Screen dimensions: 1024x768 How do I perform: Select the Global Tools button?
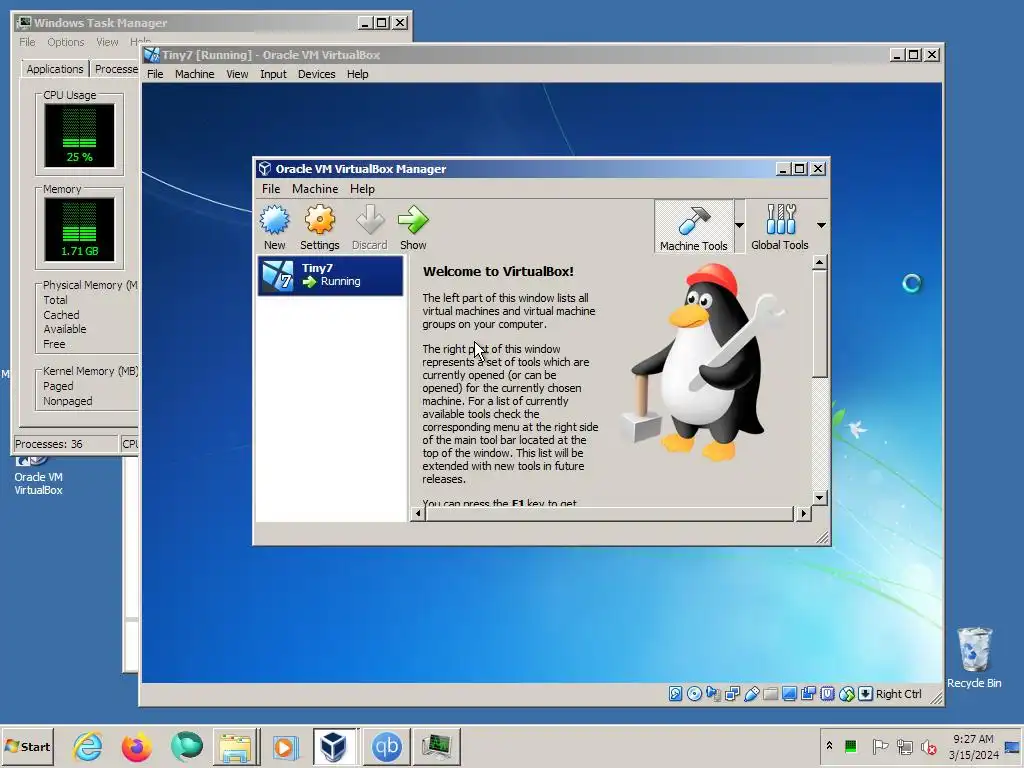pyautogui.click(x=780, y=227)
